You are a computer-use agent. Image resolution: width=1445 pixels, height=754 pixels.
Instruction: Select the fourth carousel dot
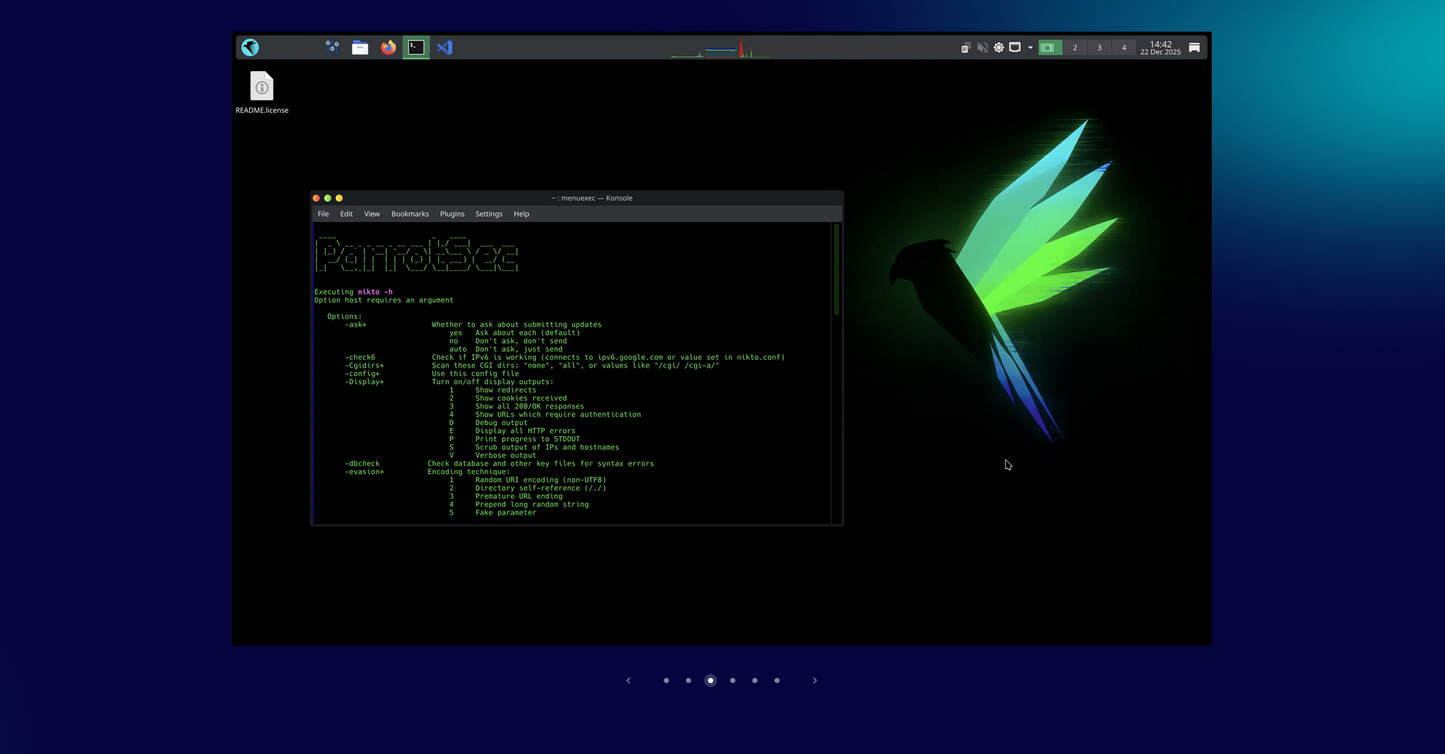tap(732, 681)
